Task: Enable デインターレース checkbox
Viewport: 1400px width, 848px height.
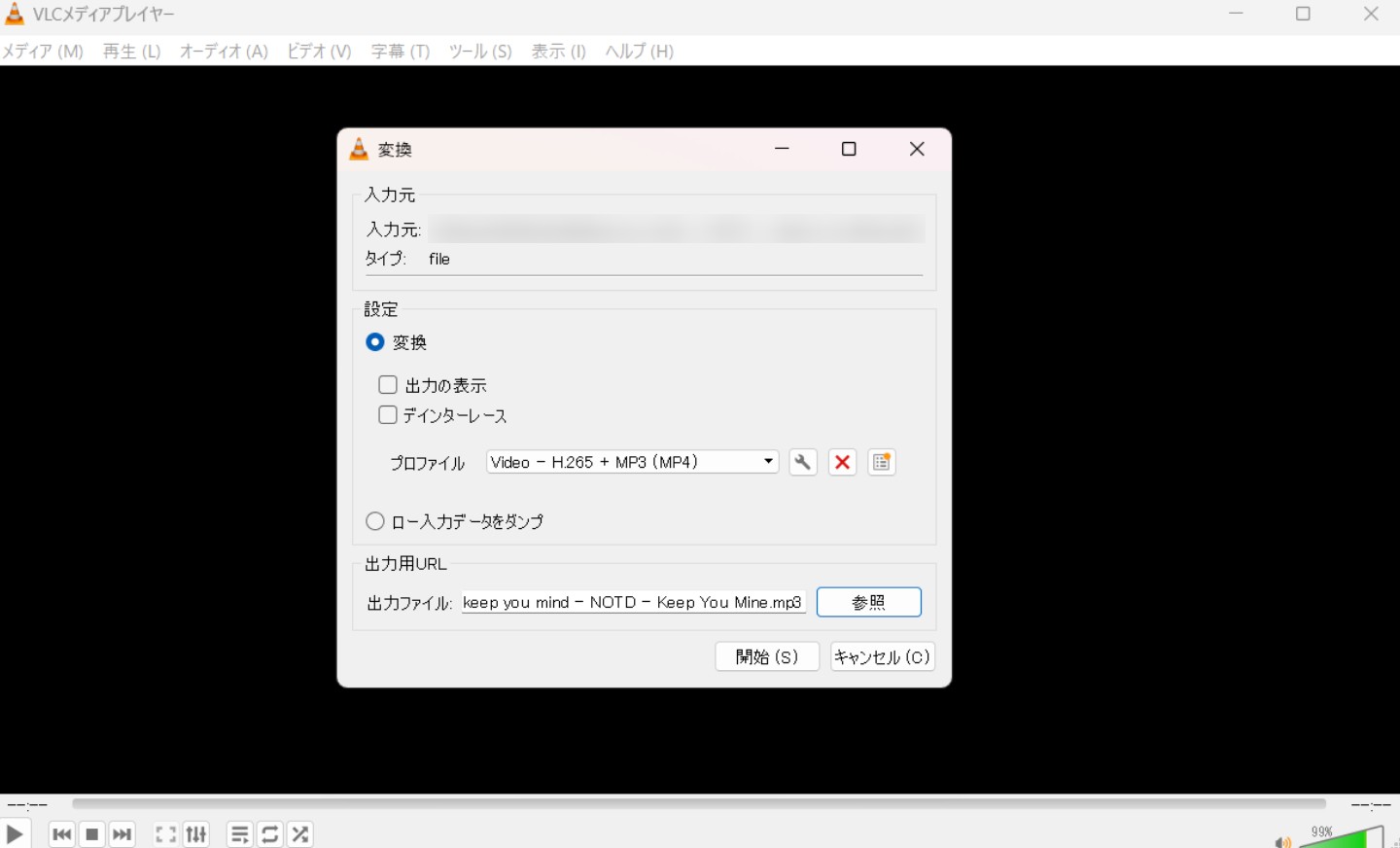Action: pos(388,415)
